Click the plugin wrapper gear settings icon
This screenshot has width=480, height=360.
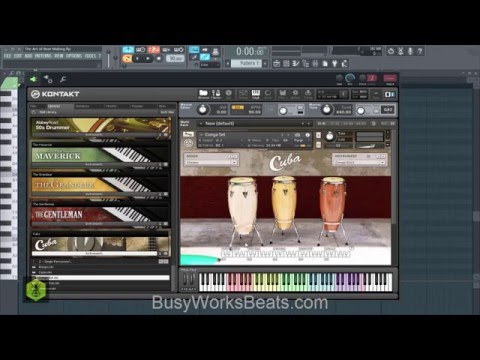[48, 79]
